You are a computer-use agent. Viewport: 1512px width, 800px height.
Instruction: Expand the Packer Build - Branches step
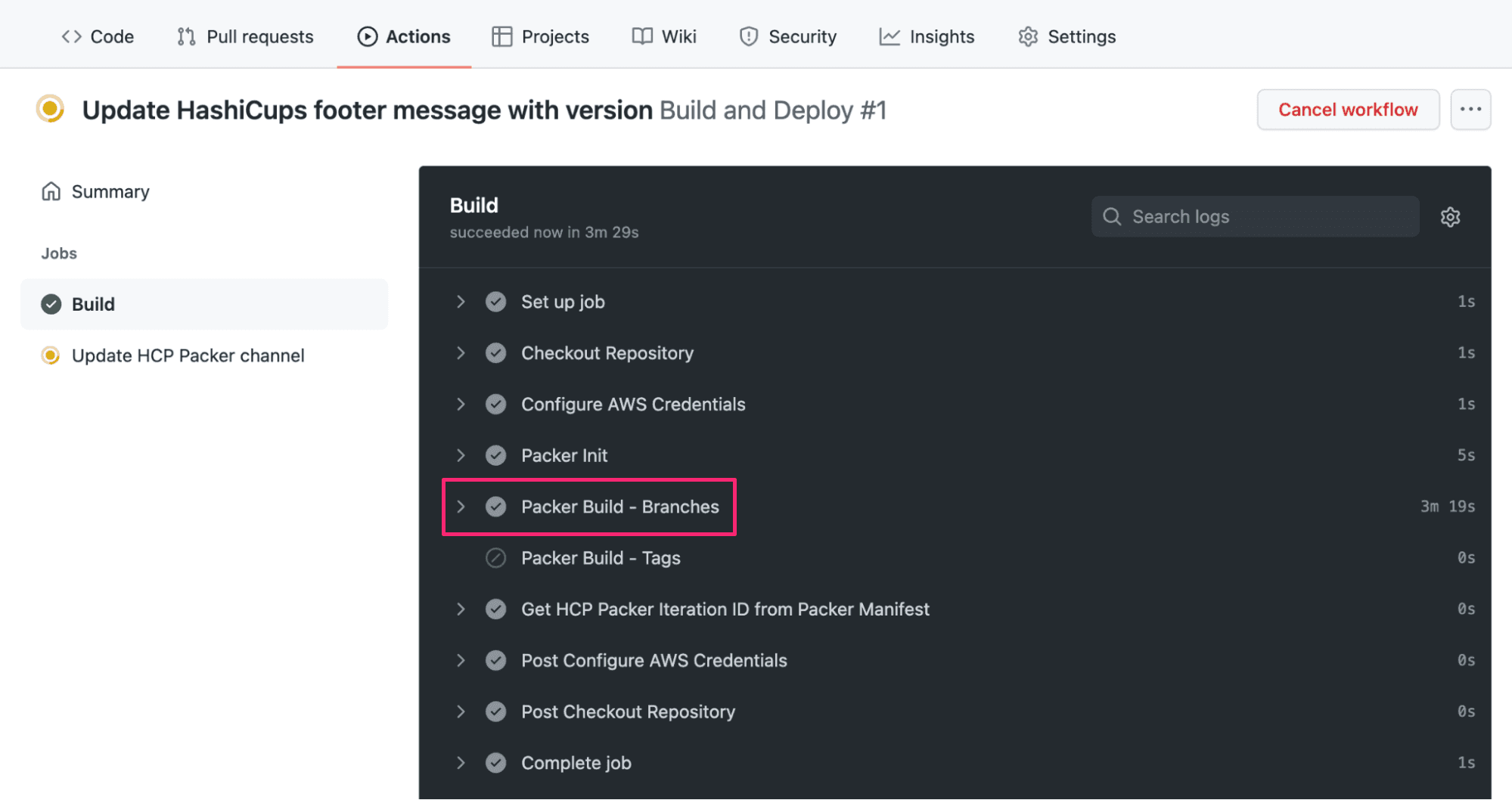(x=461, y=507)
